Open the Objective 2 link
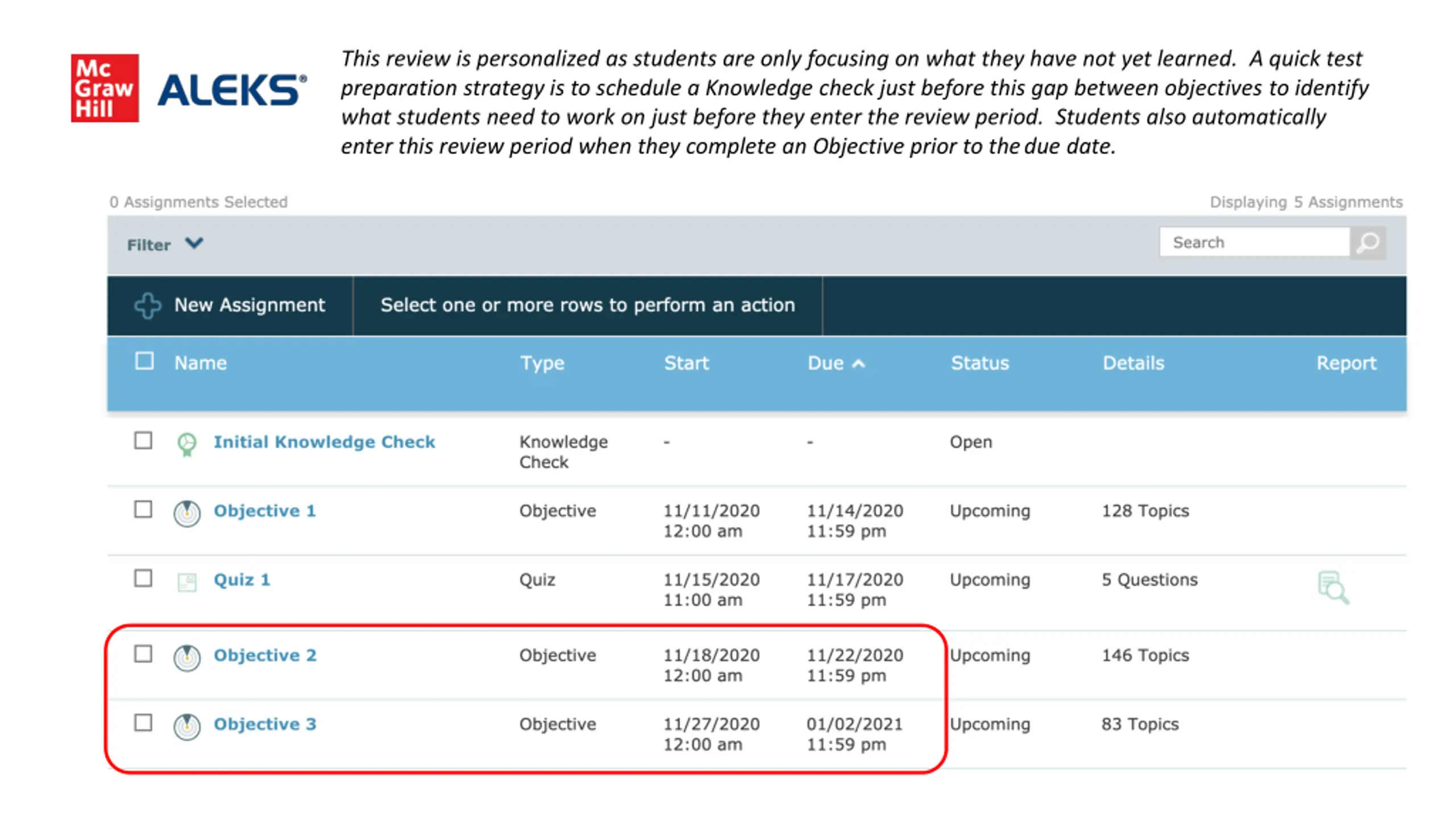Screen dimensions: 1456x819 (265, 655)
